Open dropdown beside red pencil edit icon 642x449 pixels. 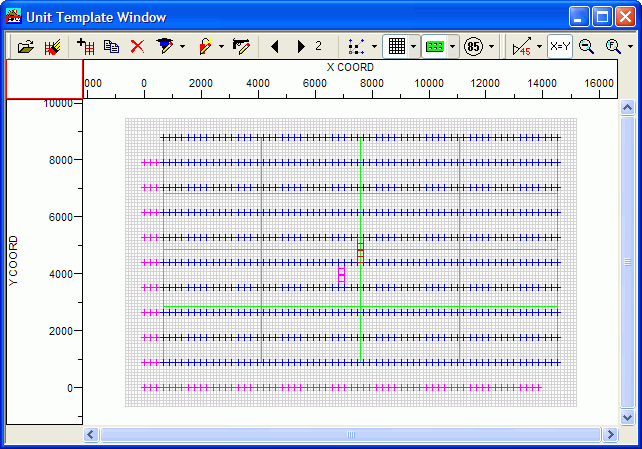[221, 47]
